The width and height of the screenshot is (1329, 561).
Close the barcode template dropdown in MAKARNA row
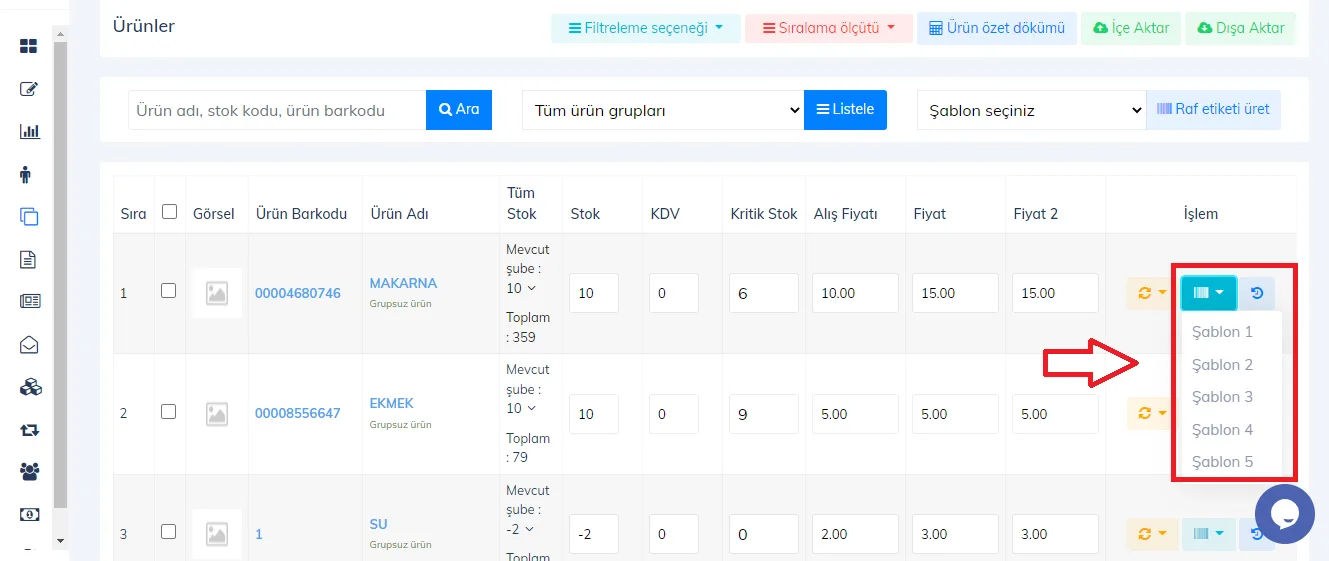tap(1209, 293)
